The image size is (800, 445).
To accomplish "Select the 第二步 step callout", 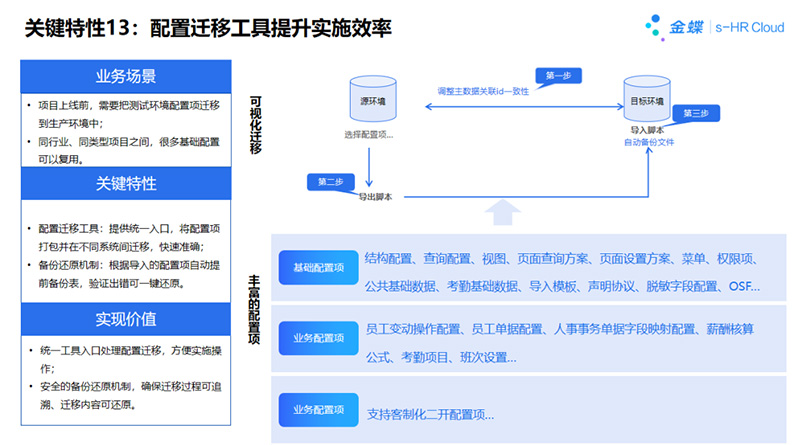I will pyautogui.click(x=331, y=182).
